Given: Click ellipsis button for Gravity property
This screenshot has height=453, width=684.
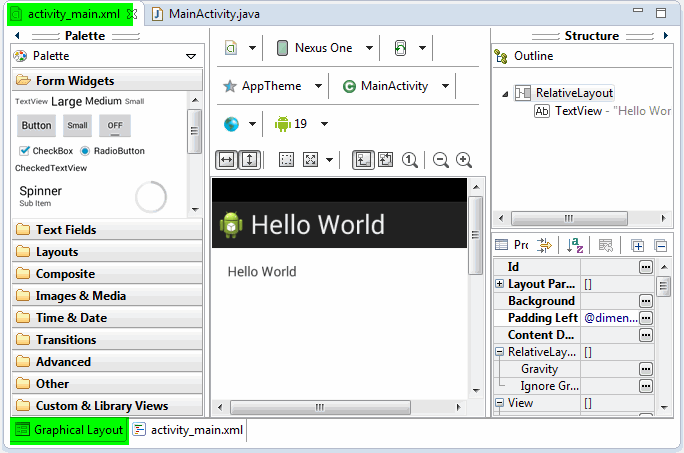Looking at the screenshot, I should pyautogui.click(x=646, y=369).
